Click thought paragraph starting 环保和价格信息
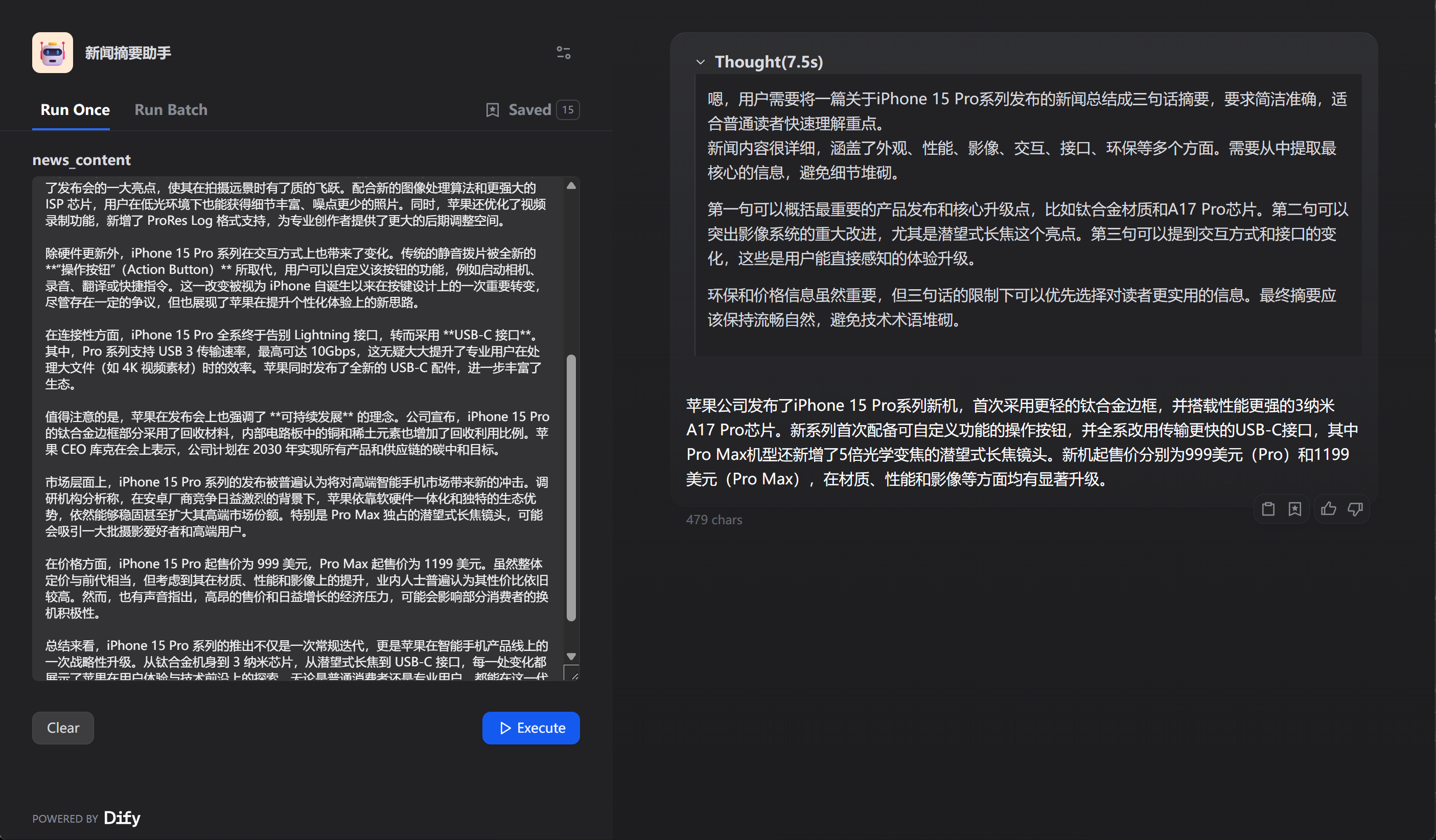This screenshot has height=840, width=1436. (1022, 307)
